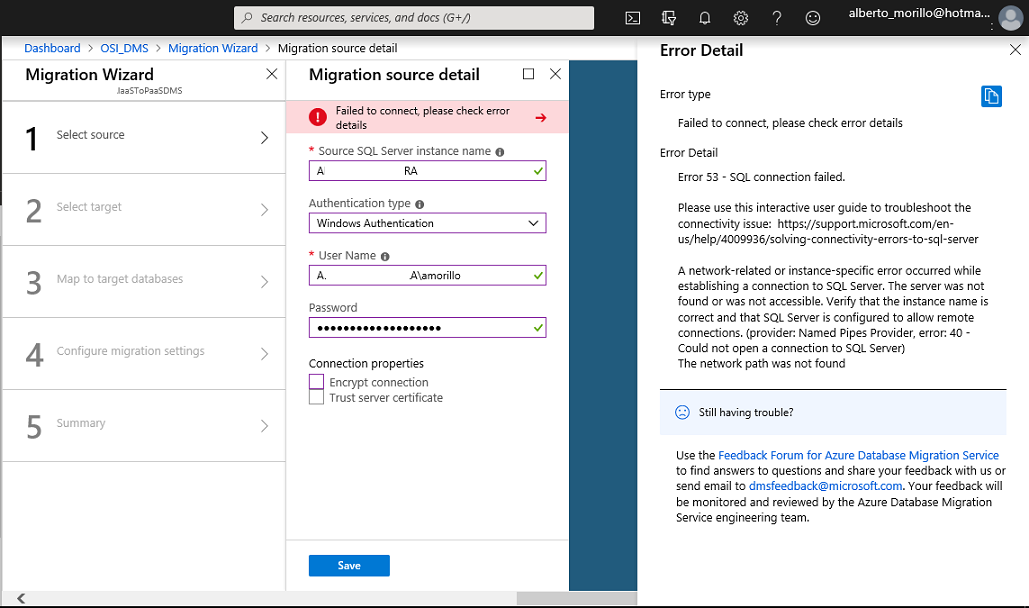Close Migration Wizard blade
The width and height of the screenshot is (1029, 608).
pos(272,74)
